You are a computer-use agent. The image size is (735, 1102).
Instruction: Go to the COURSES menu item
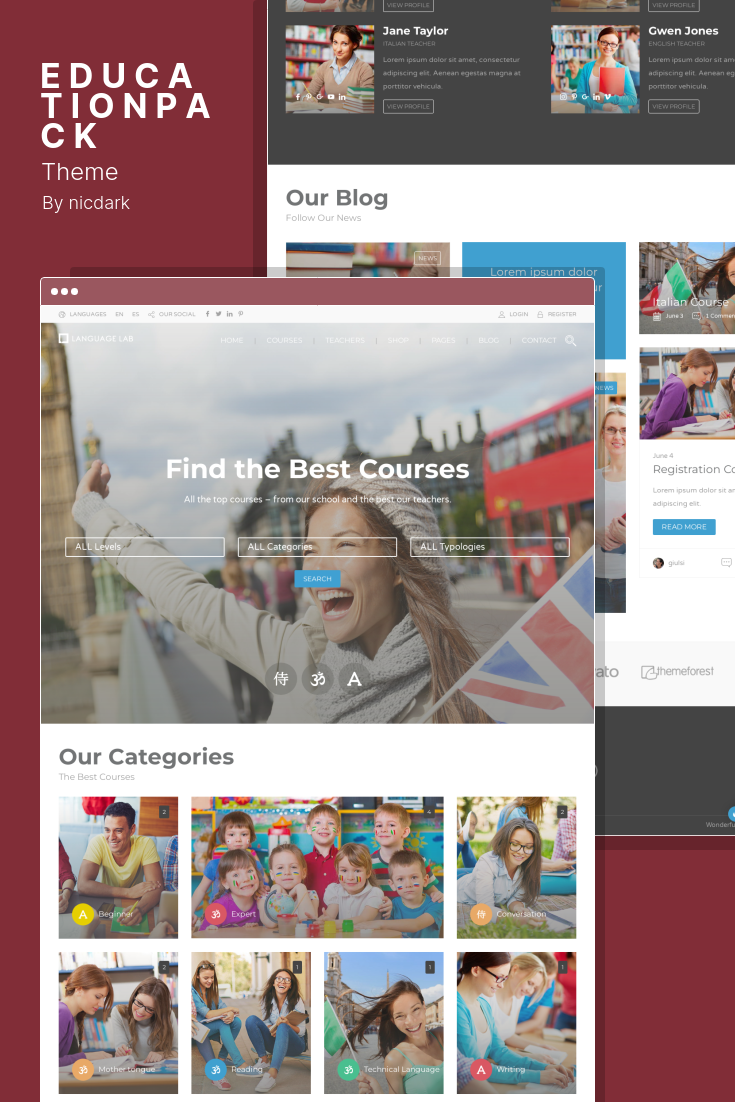coord(284,340)
